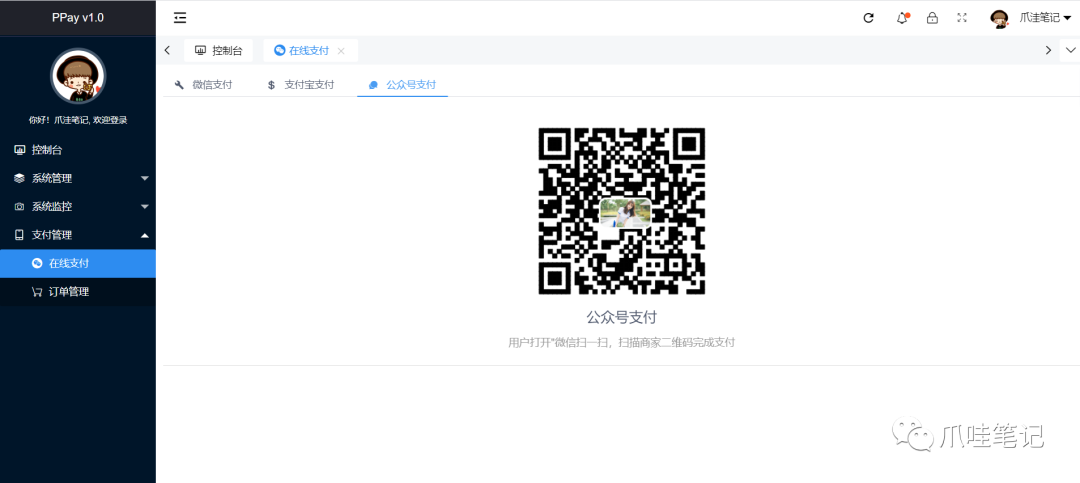Viewport: 1080px width, 483px height.
Task: Click the 公众号支付 heading under QR code
Action: coord(621,318)
